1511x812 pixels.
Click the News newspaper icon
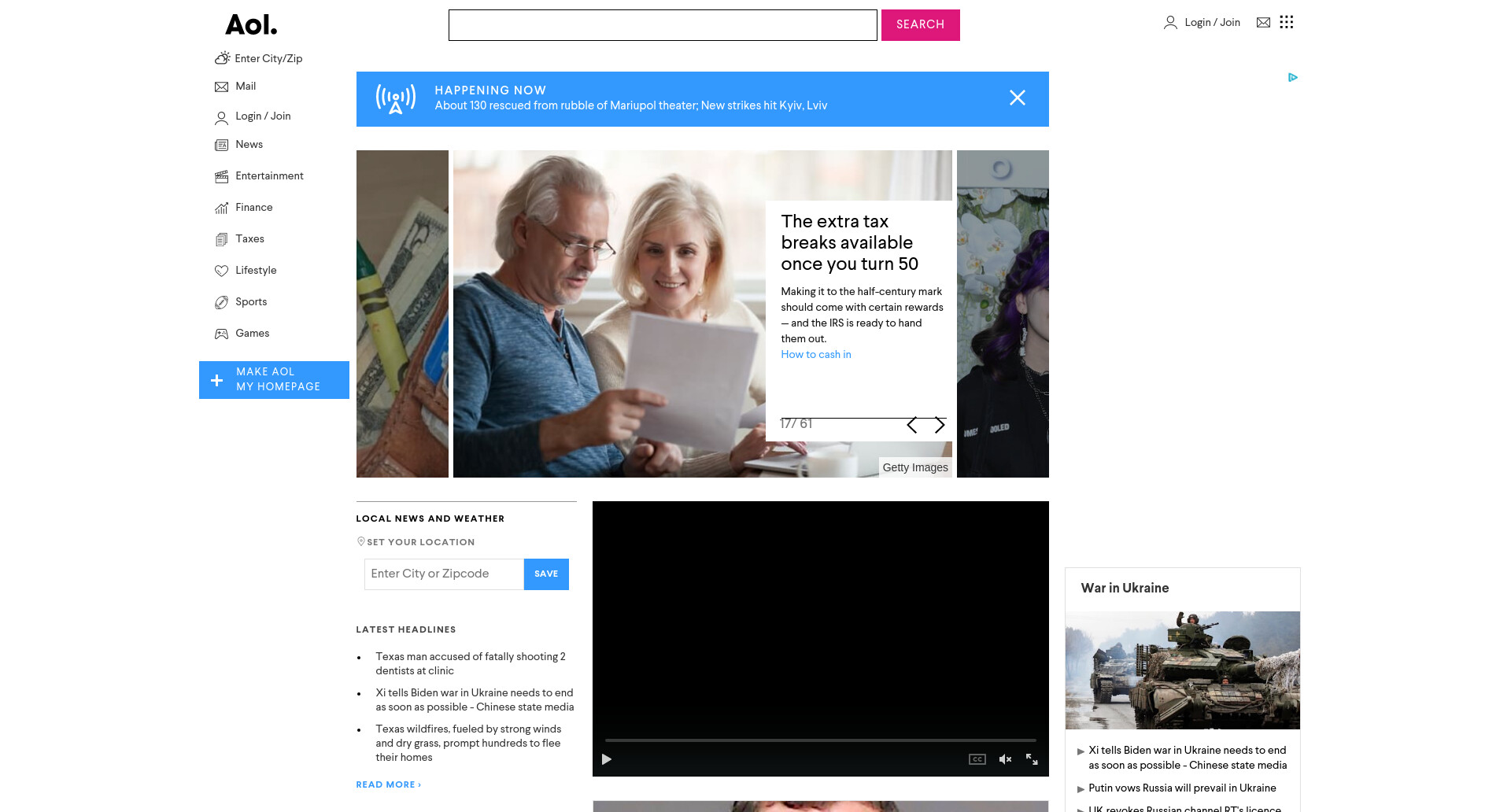[x=222, y=145]
